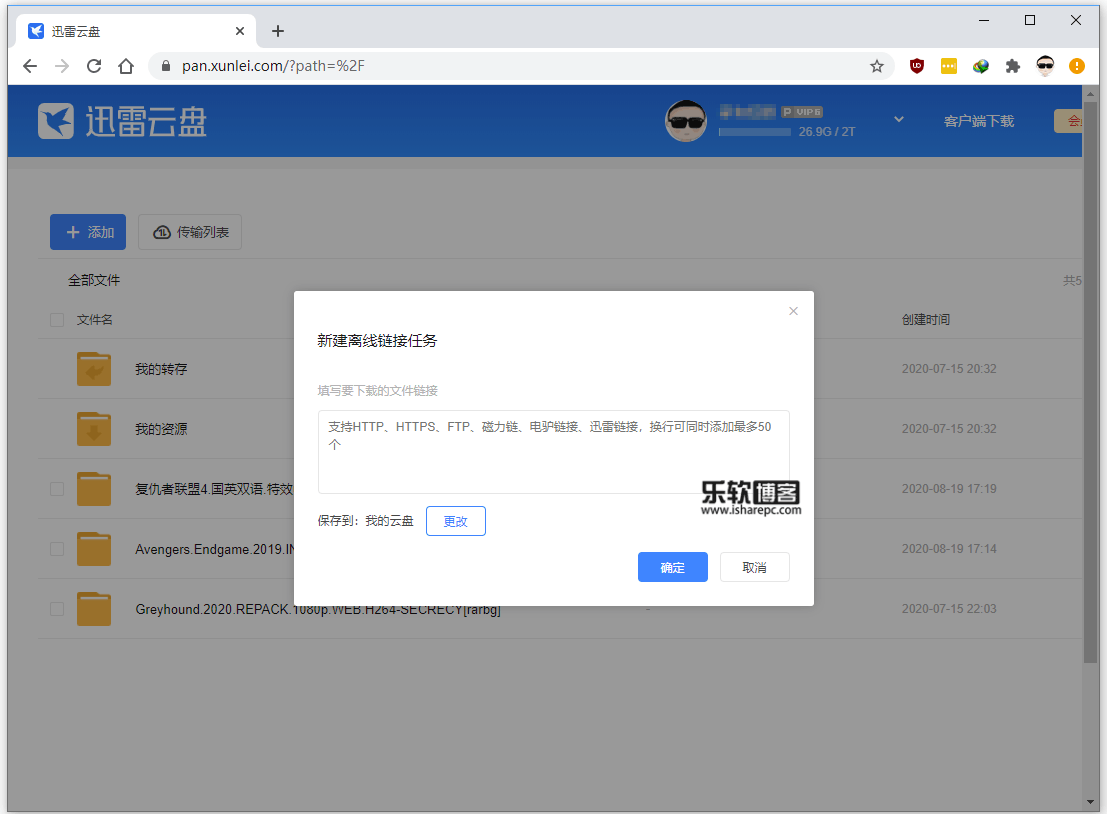
Task: Click the browser back arrow
Action: [30, 66]
